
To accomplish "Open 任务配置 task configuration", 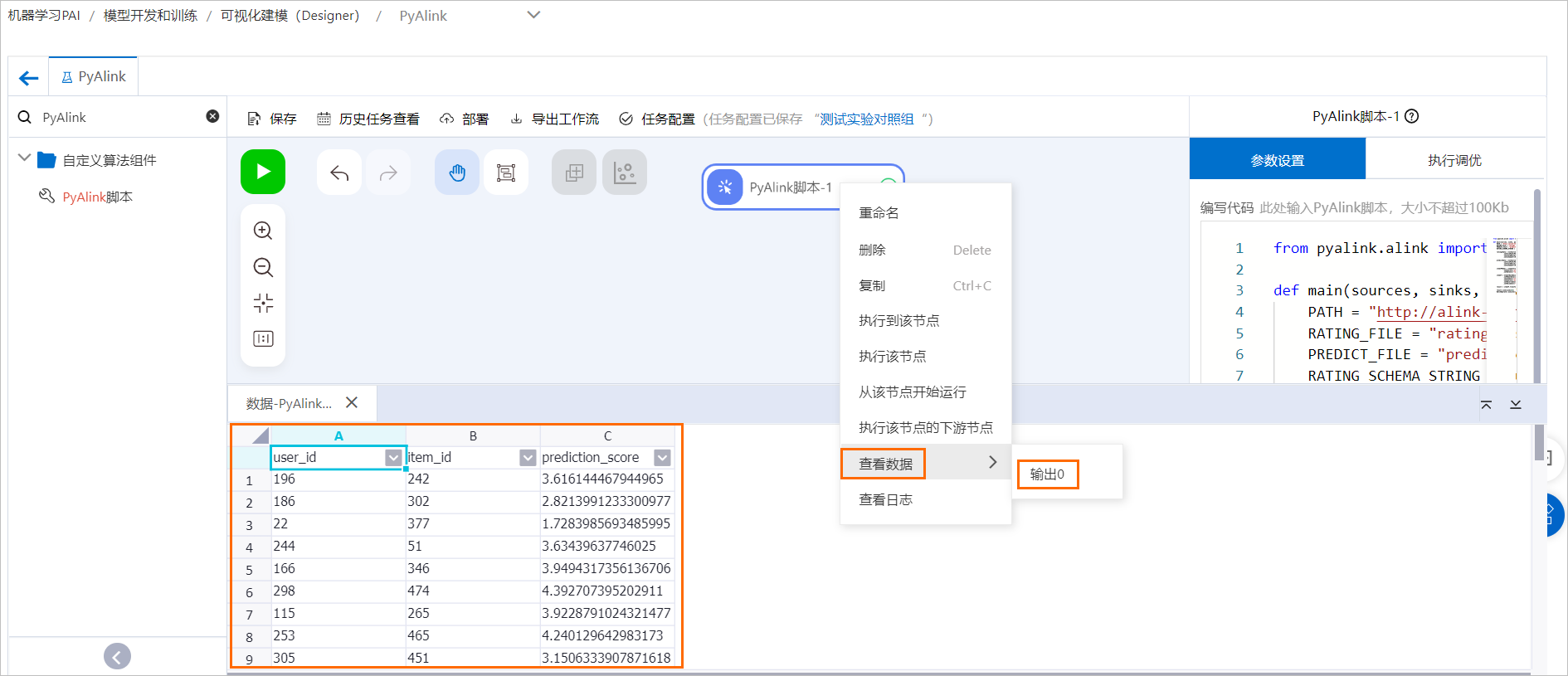I will pyautogui.click(x=657, y=119).
